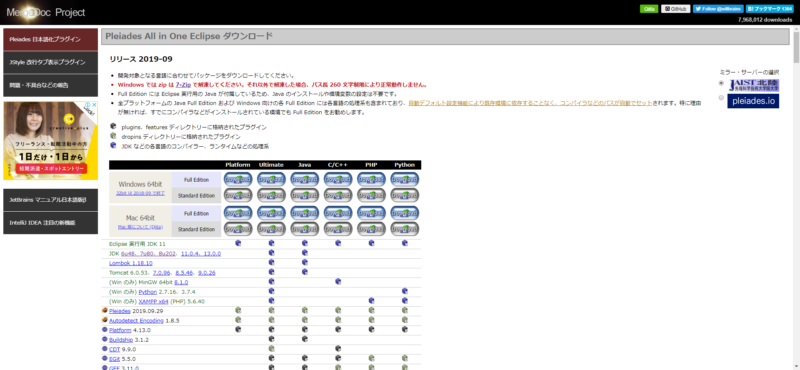Viewport: 800px width, 370px height.
Task: Open the Lombok 1.18.10 link
Action: point(131,263)
